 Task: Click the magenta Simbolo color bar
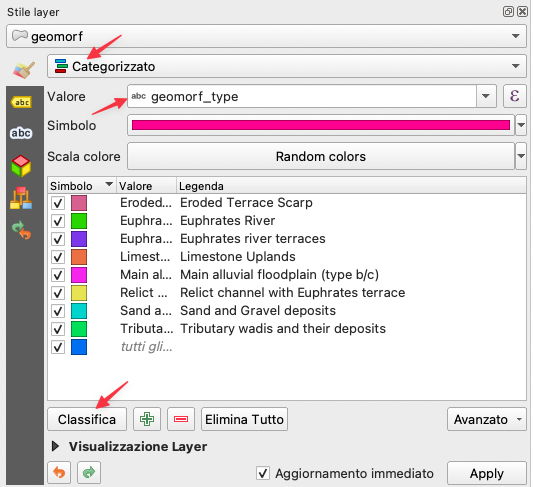pyautogui.click(x=321, y=125)
